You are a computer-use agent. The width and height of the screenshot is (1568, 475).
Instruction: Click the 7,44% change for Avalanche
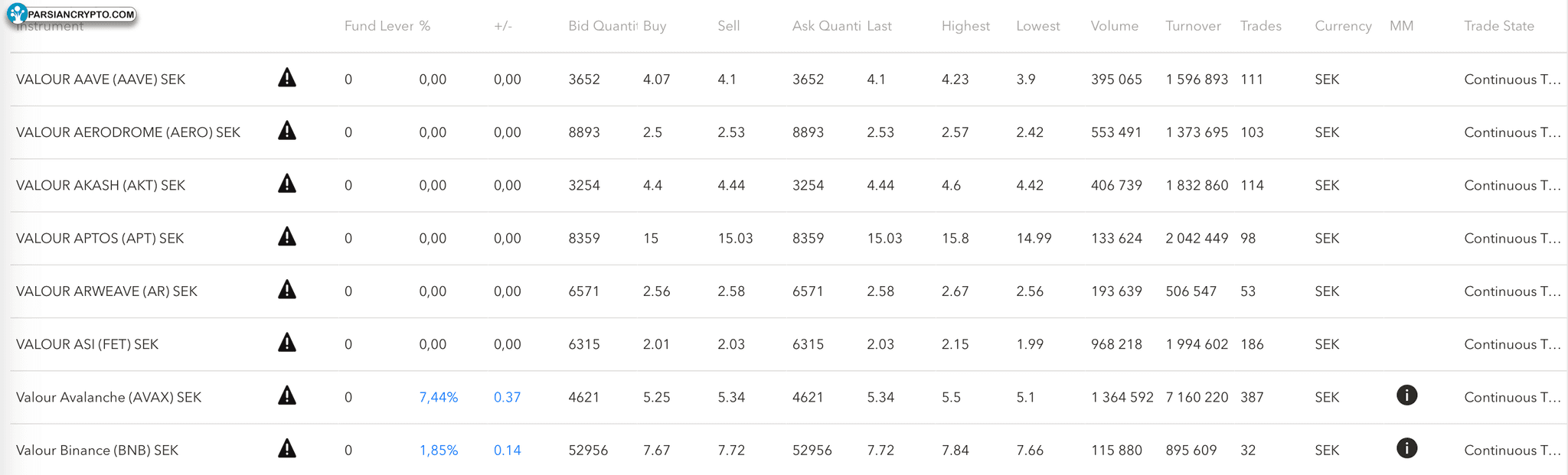(x=438, y=398)
